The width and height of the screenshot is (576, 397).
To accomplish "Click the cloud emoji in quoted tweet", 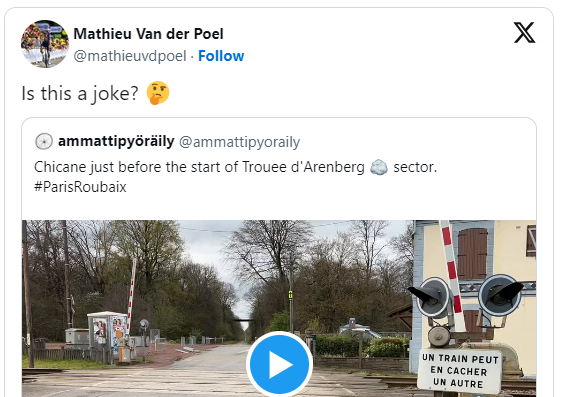I will (x=379, y=167).
